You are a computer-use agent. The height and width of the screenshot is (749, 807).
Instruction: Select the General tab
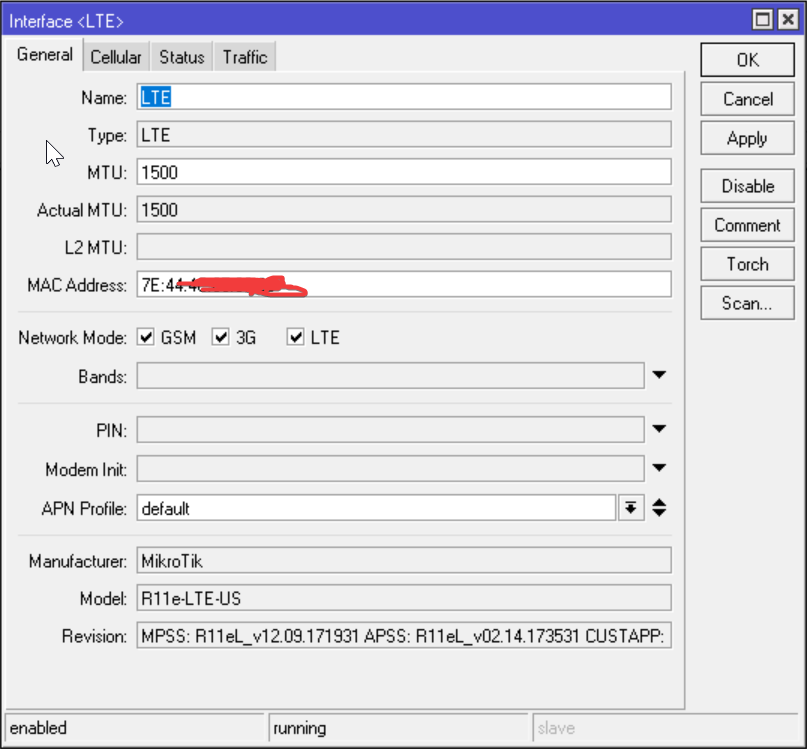click(45, 55)
